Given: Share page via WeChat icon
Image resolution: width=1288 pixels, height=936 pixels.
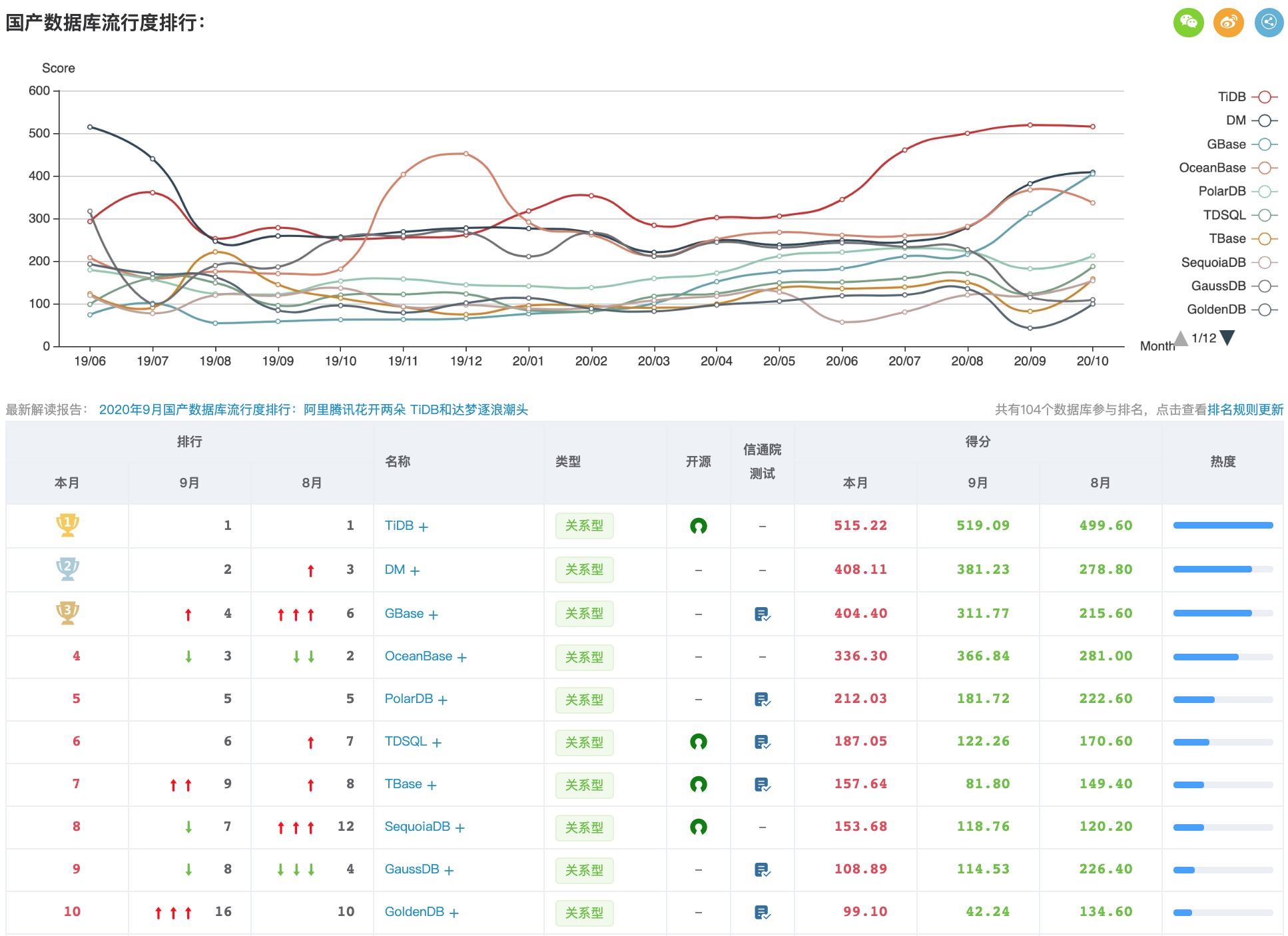Looking at the screenshot, I should click(1188, 23).
